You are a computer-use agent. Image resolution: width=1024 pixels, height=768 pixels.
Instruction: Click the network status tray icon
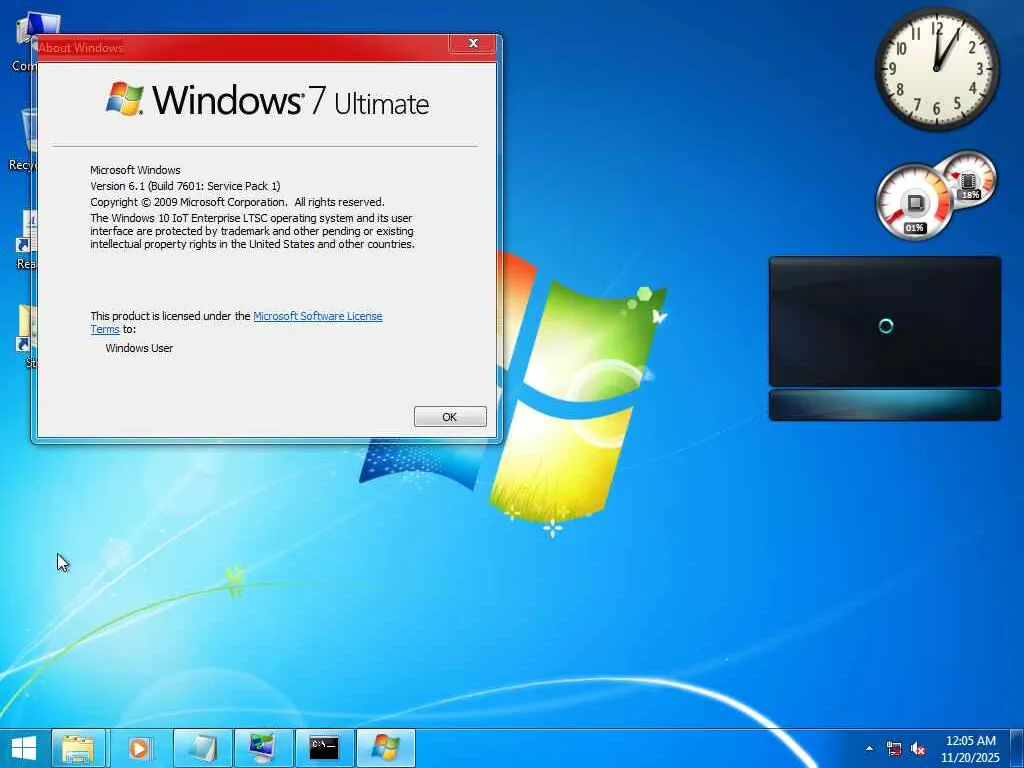click(894, 748)
